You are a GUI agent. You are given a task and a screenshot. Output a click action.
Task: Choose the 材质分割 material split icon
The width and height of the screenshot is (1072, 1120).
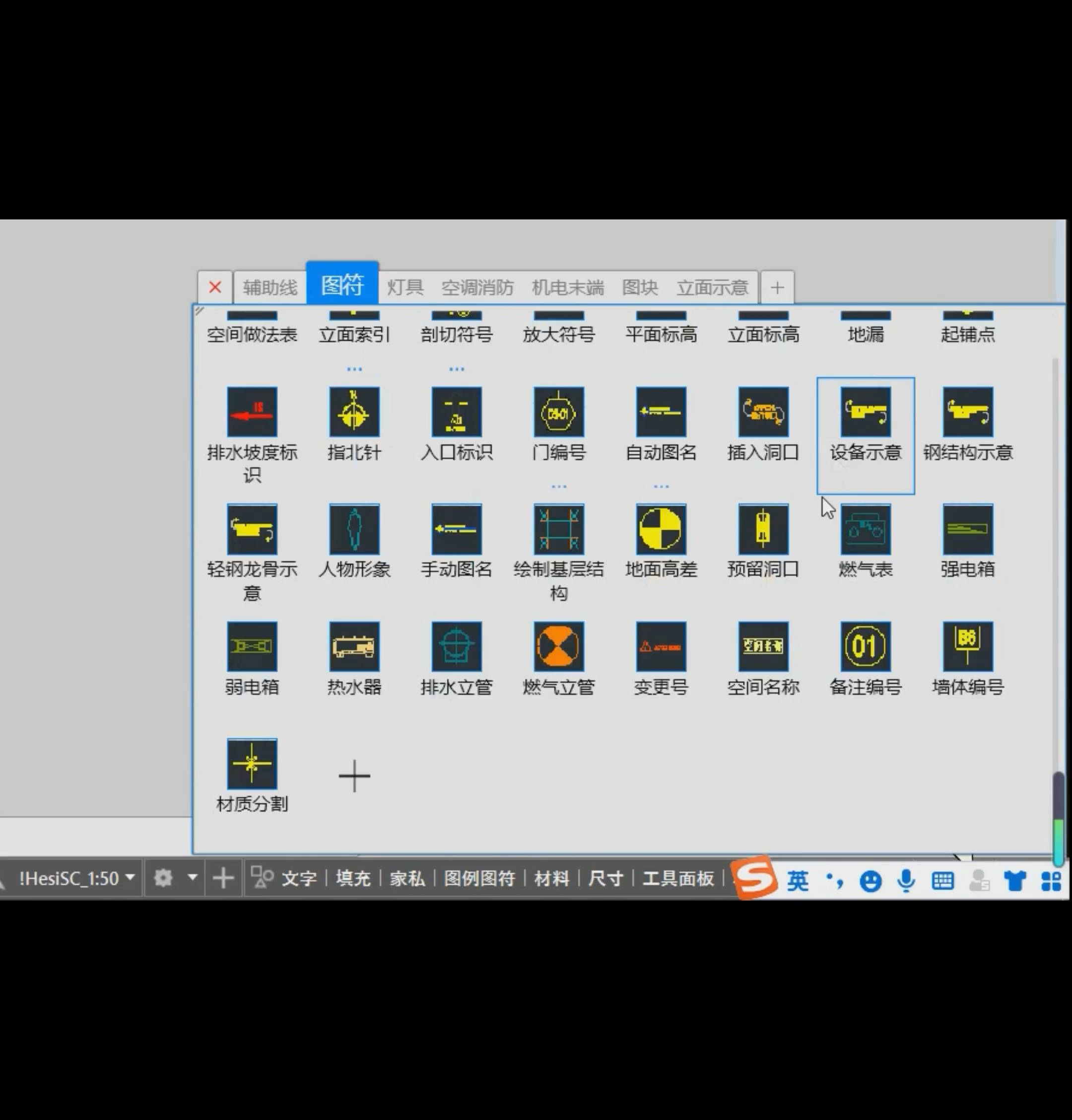click(252, 764)
